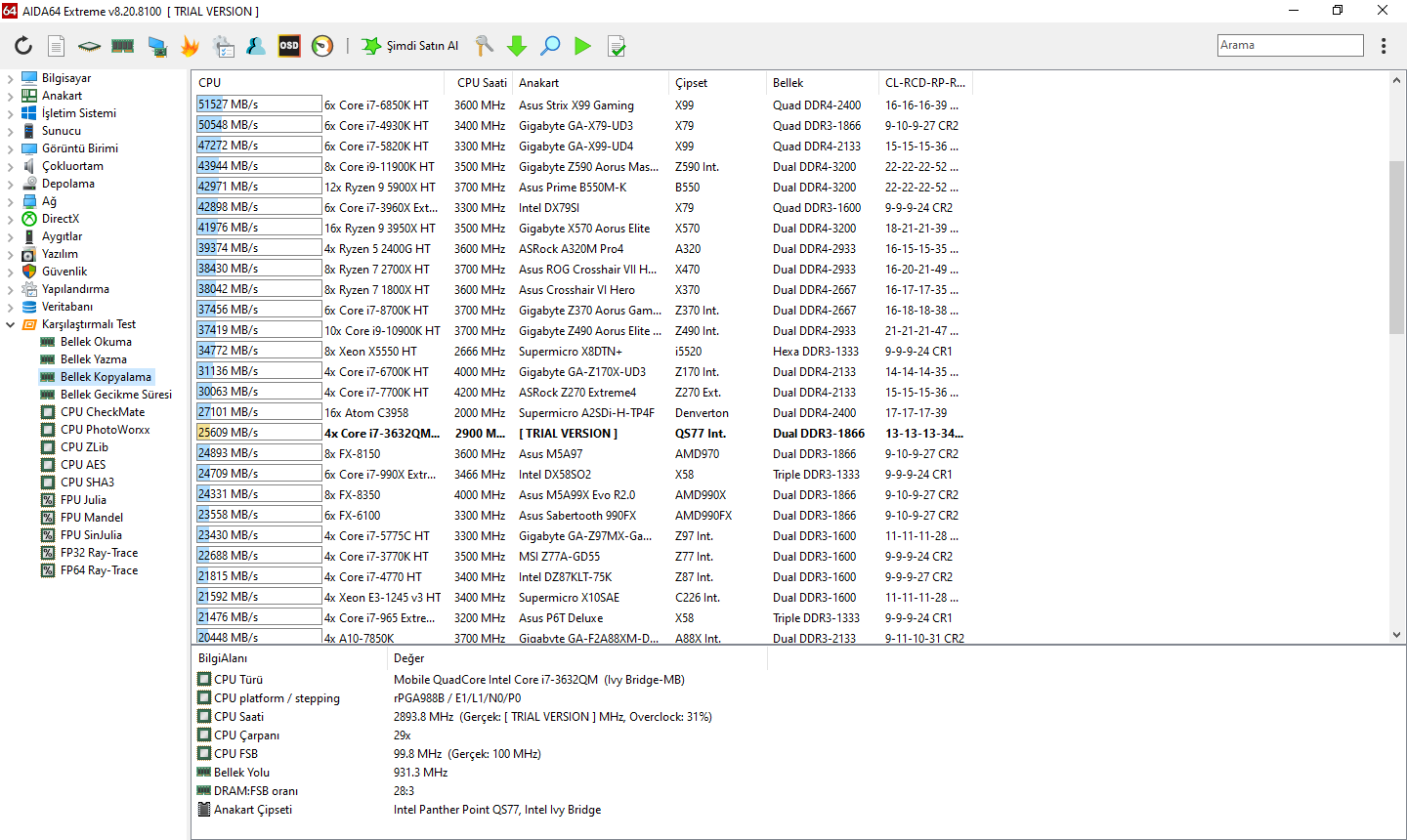Viewport: 1407px width, 840px height.
Task: Open the FPU SinJulia benchmark
Action: coord(91,535)
